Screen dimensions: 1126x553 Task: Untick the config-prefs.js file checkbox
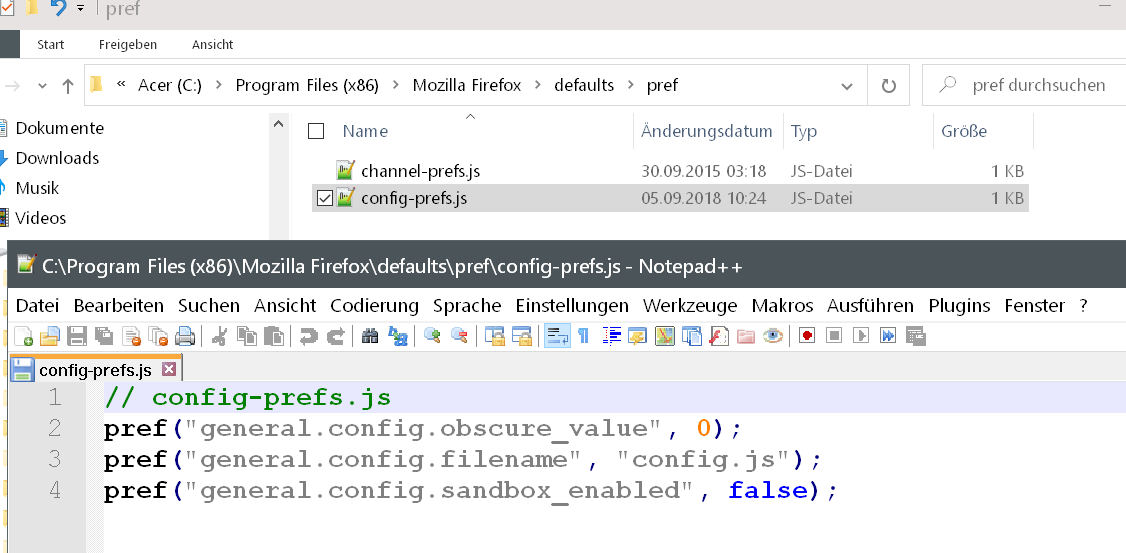324,198
